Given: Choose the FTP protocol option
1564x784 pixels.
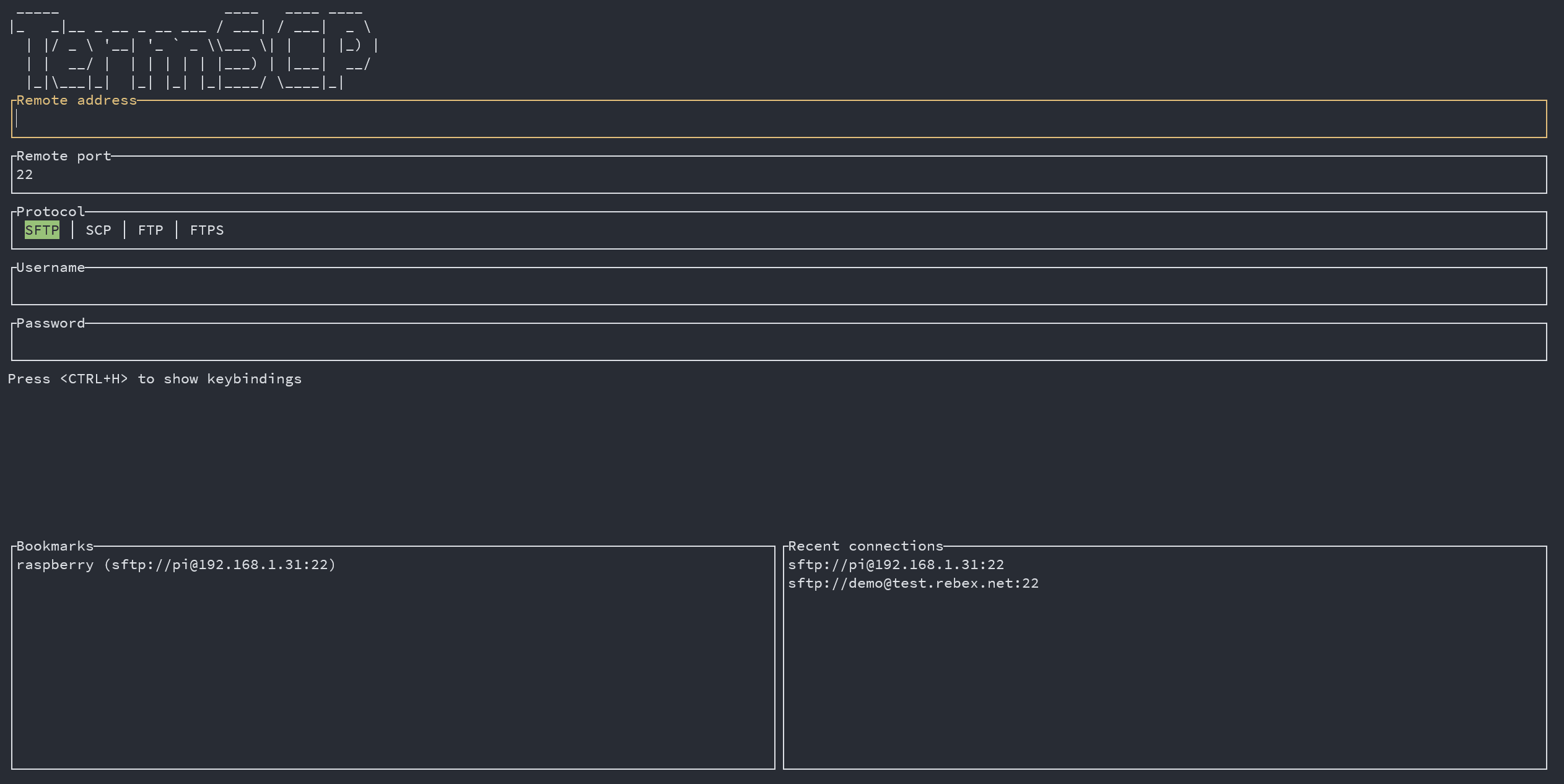Looking at the screenshot, I should 150,230.
